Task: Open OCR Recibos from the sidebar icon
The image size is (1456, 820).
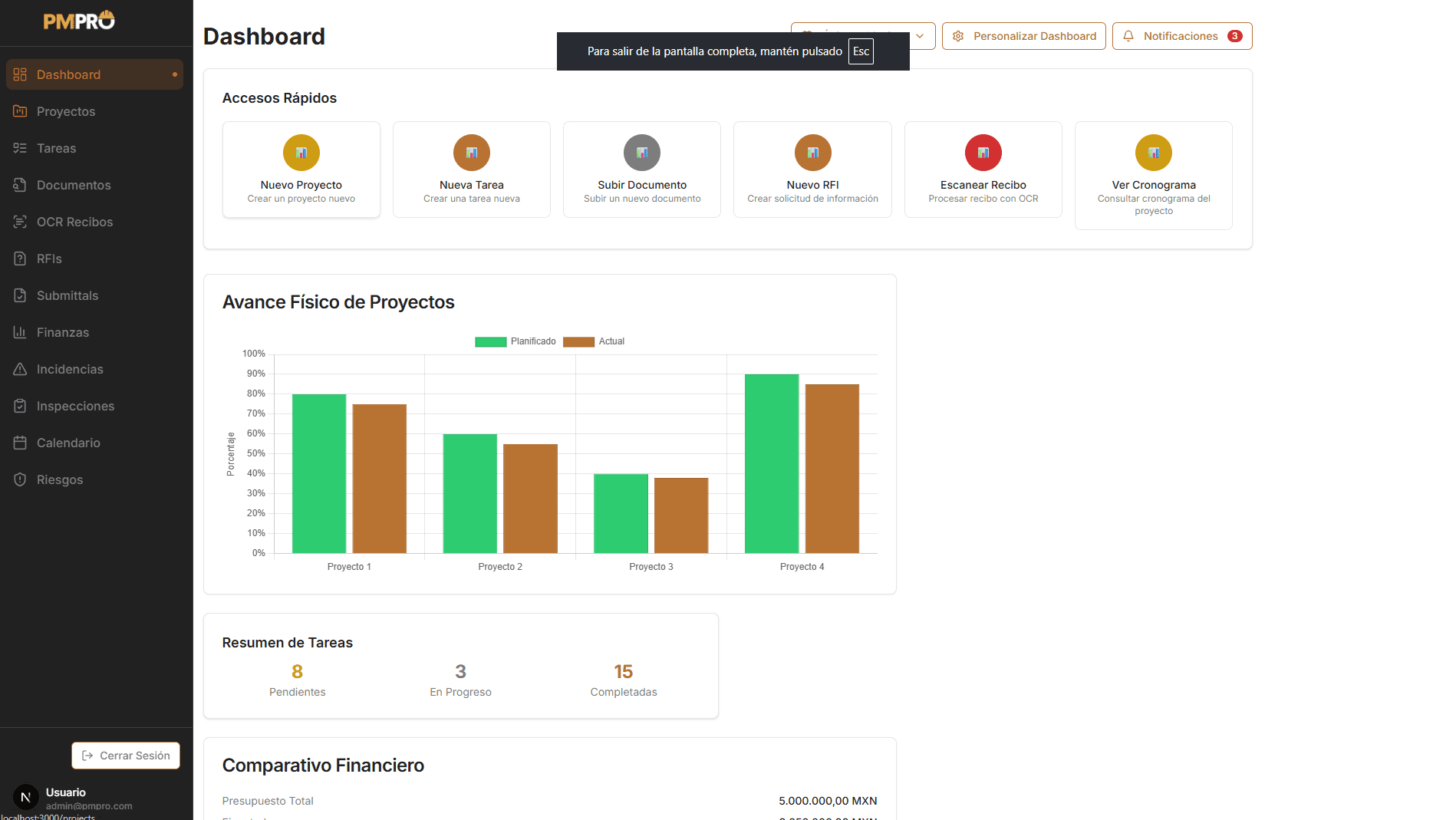Action: 19,222
